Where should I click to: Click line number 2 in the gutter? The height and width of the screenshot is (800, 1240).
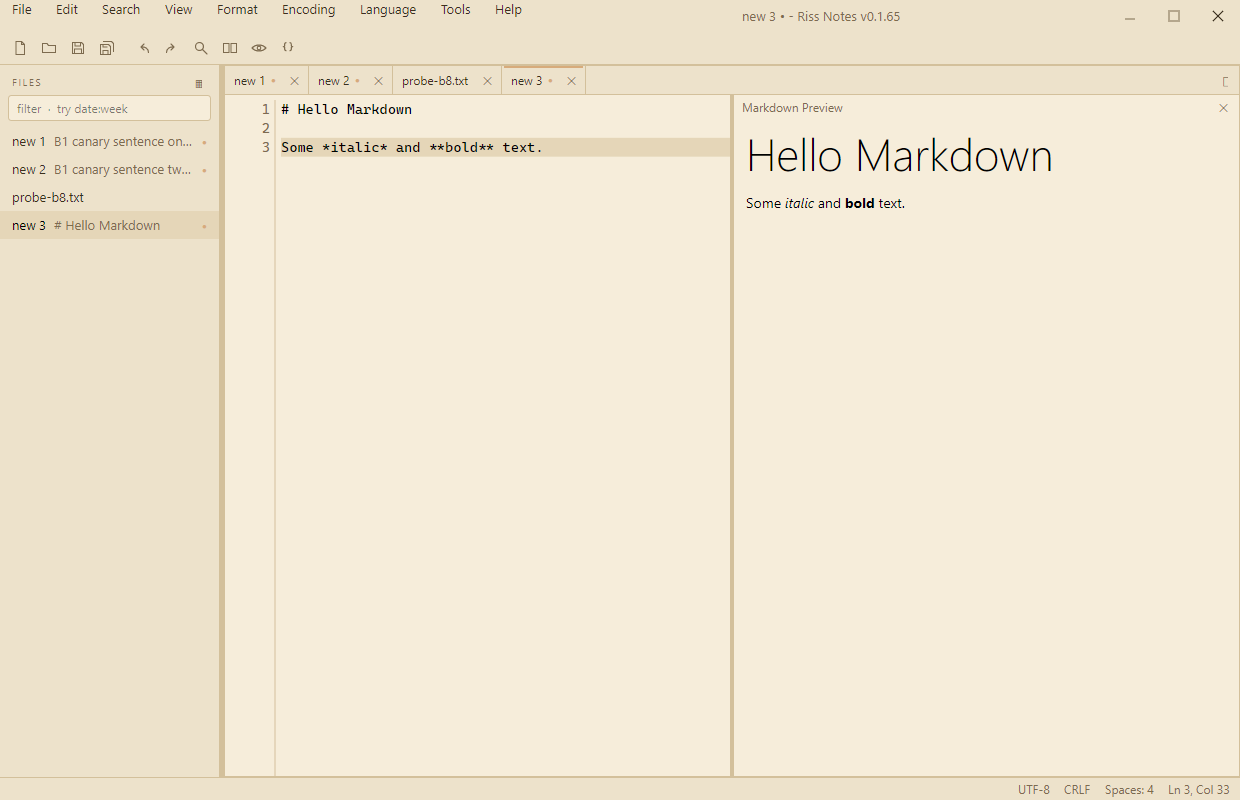265,129
